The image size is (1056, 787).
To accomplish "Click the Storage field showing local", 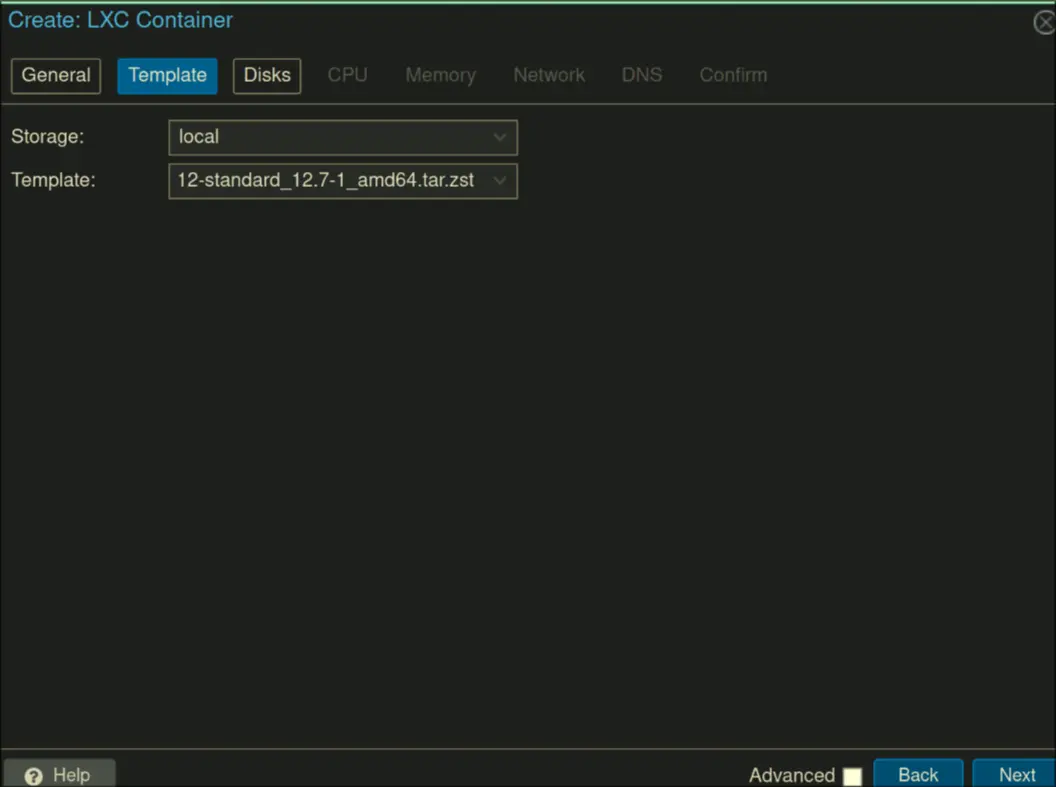I will [x=330, y=137].
